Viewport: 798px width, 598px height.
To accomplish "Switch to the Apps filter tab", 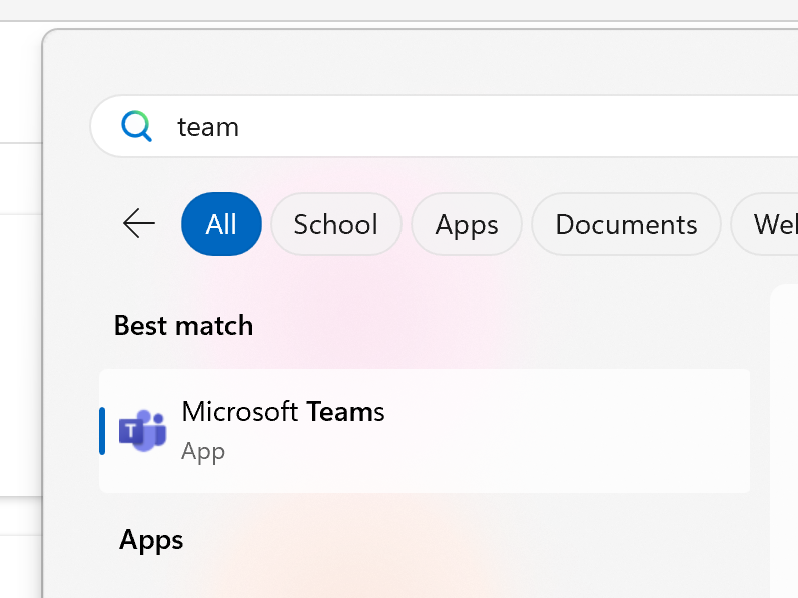I will tap(467, 224).
